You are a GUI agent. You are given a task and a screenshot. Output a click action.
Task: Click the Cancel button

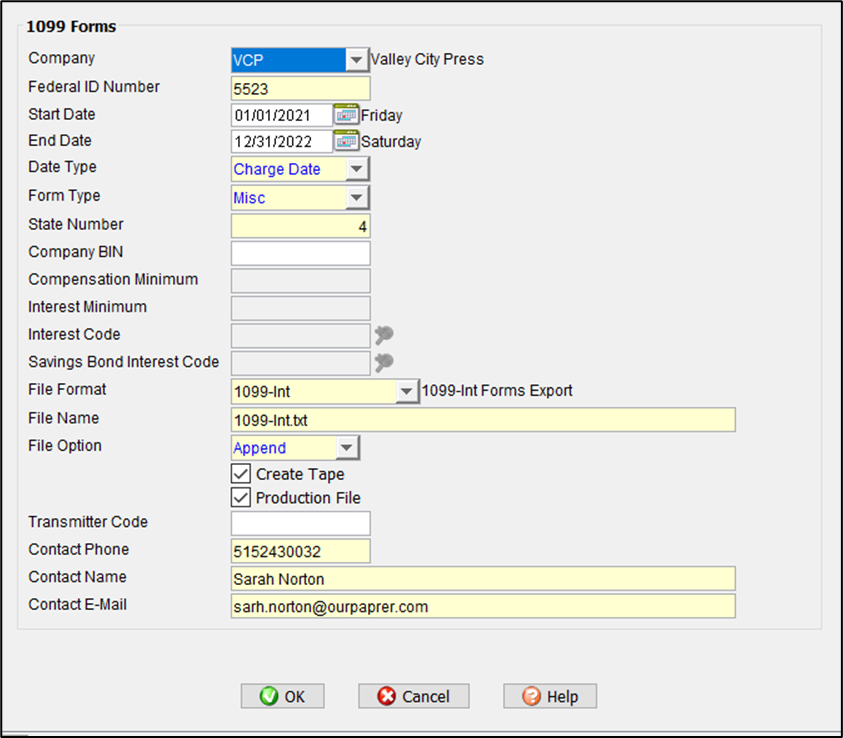(414, 697)
